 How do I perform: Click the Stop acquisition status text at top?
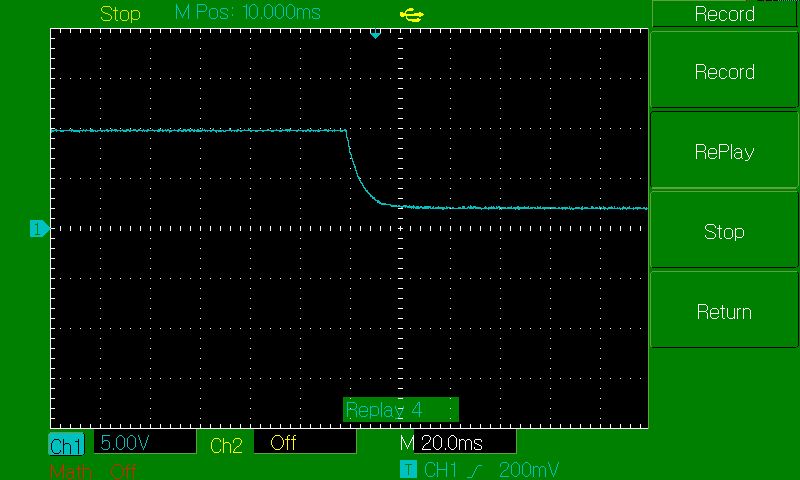pos(120,14)
